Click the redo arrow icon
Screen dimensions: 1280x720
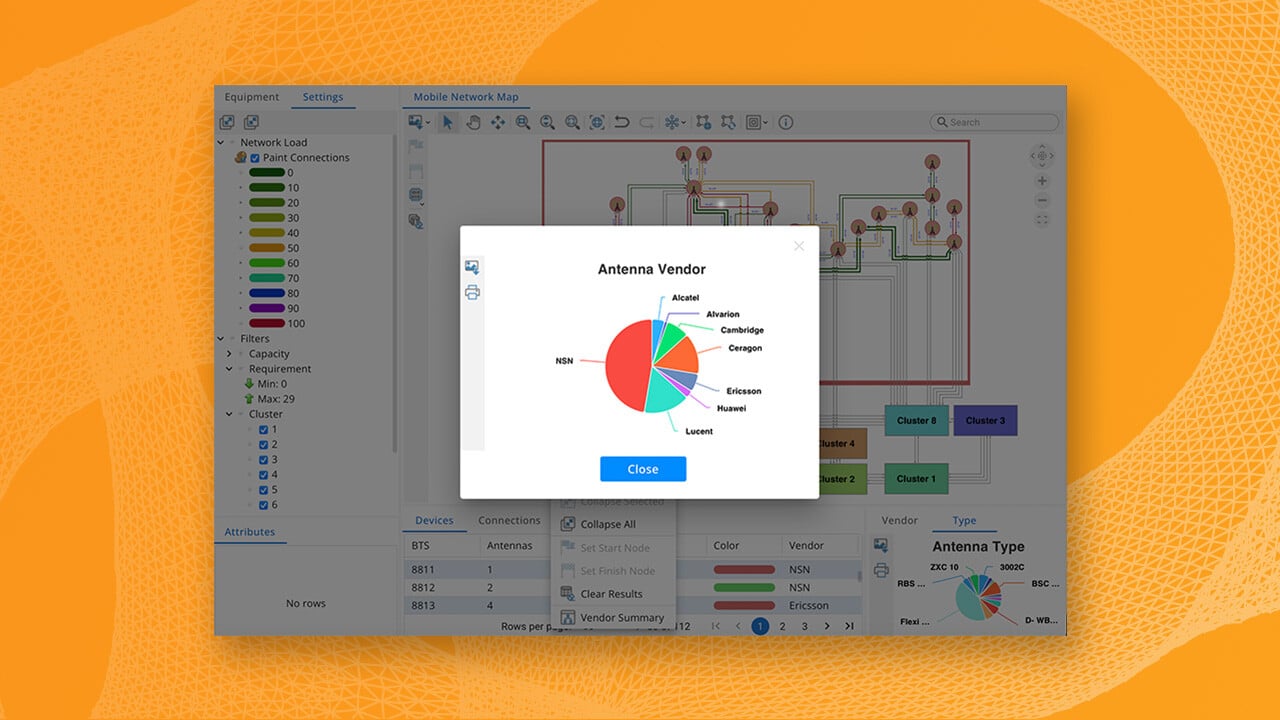[647, 122]
